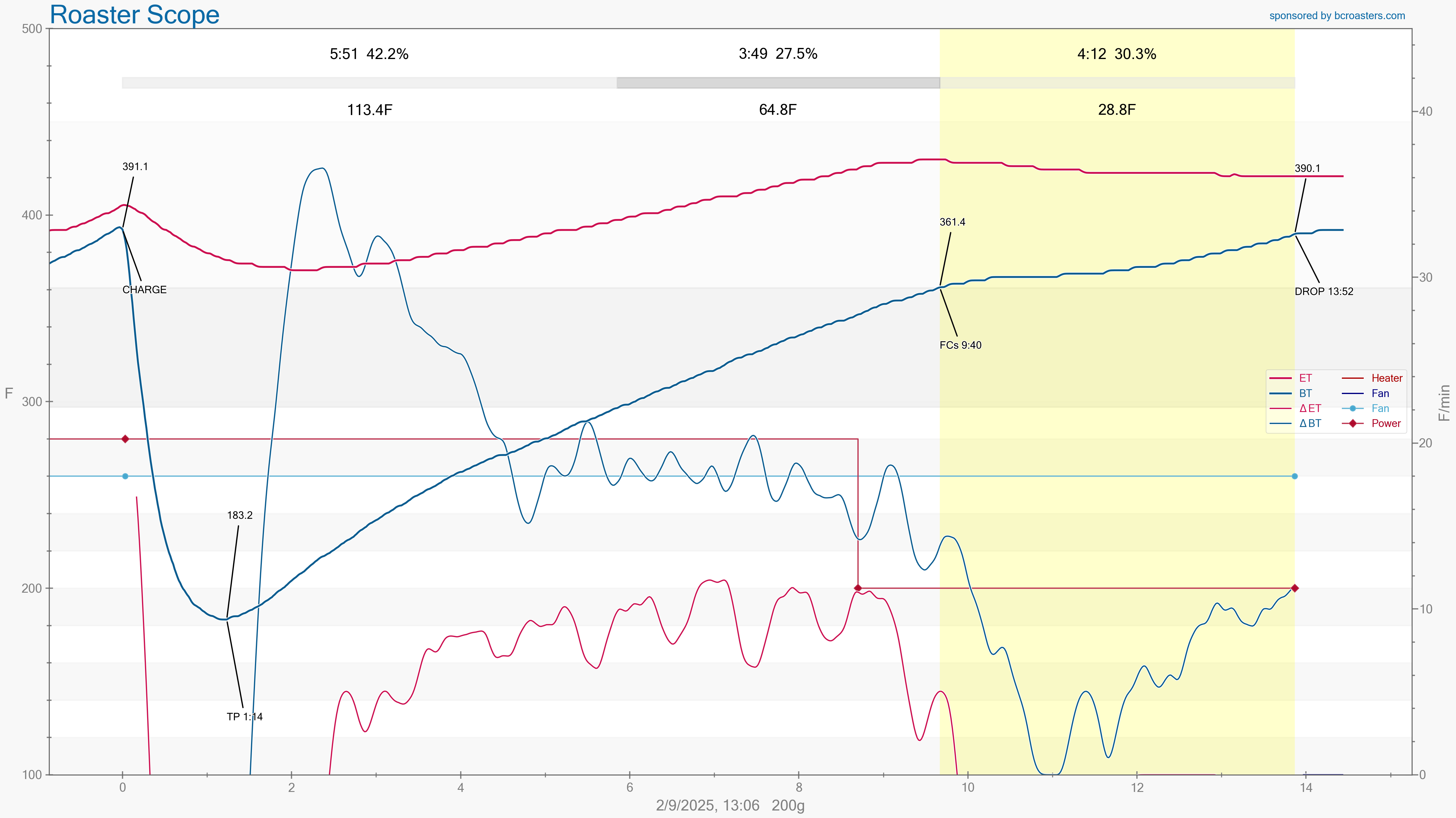Click the blue Fan dot marker at drop
Screen dimensions: 1456x818
tap(1295, 476)
